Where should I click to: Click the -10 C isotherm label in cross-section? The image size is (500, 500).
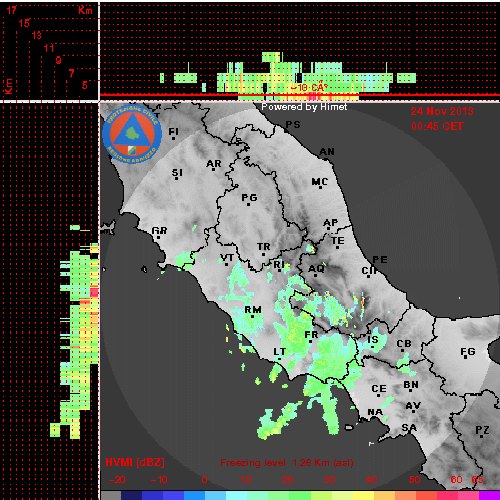coord(309,88)
